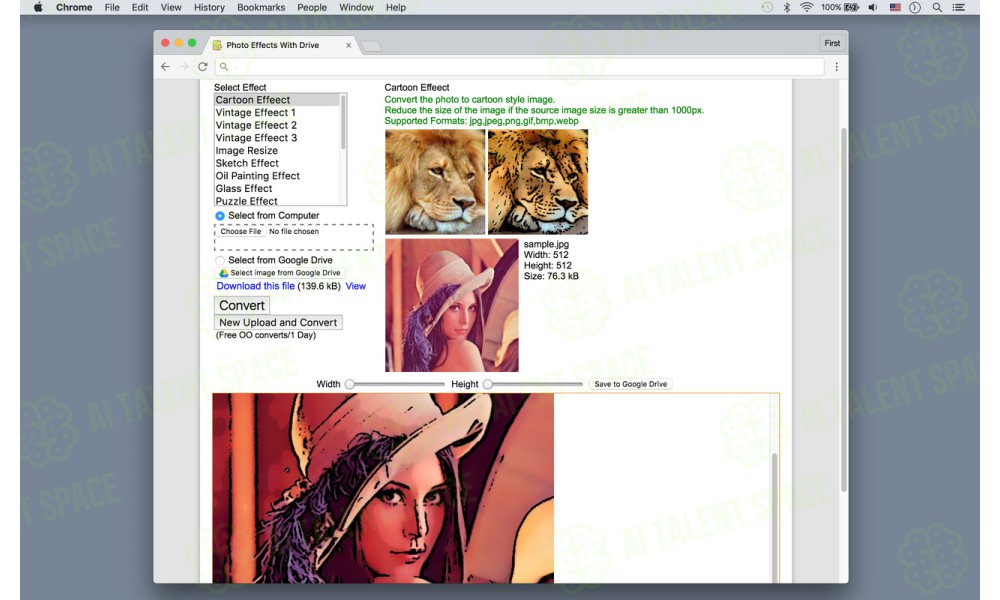Open Chrome three-dot menu

[x=836, y=66]
